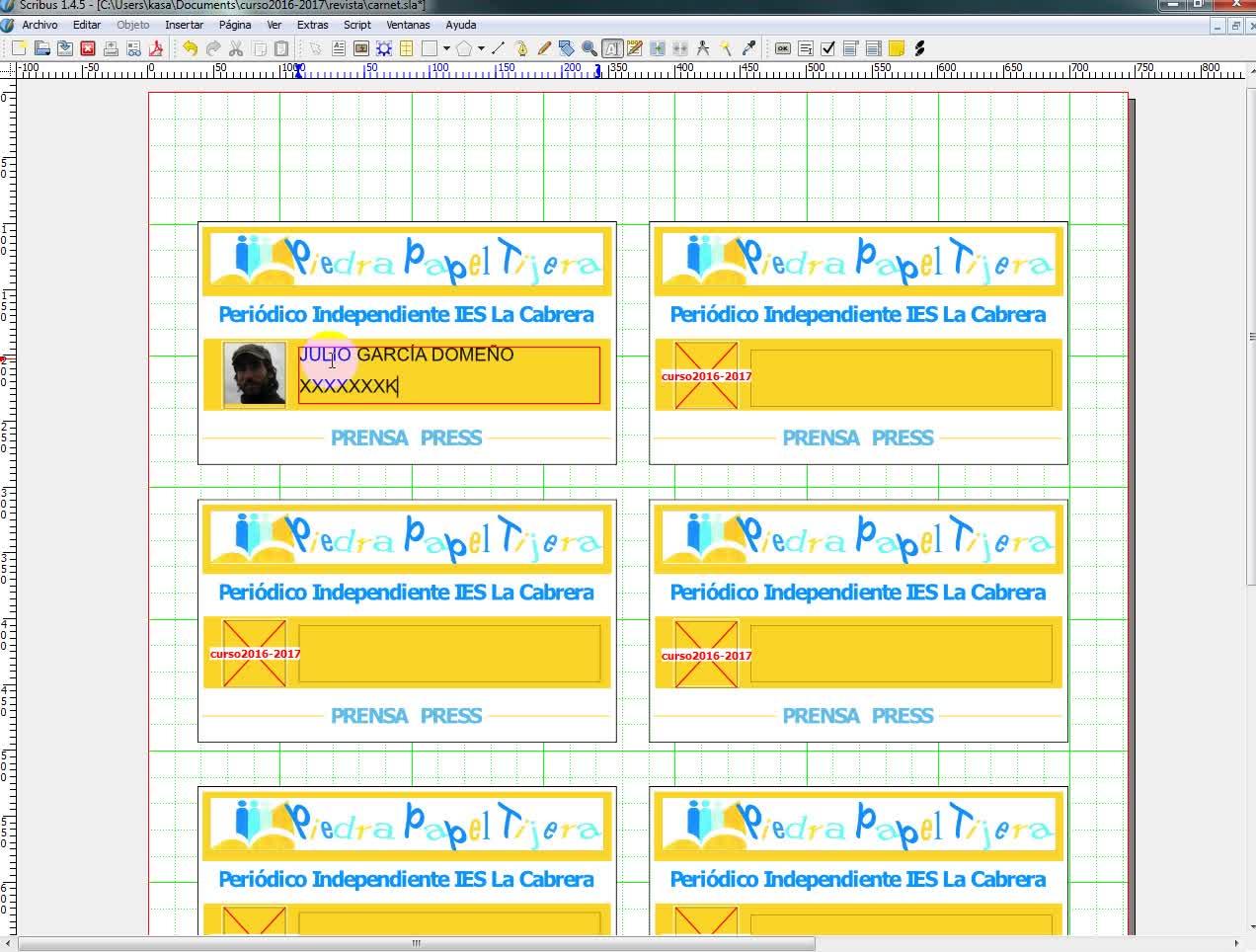Select the Bezier Curve pen tool
The image size is (1256, 952).
pyautogui.click(x=521, y=48)
